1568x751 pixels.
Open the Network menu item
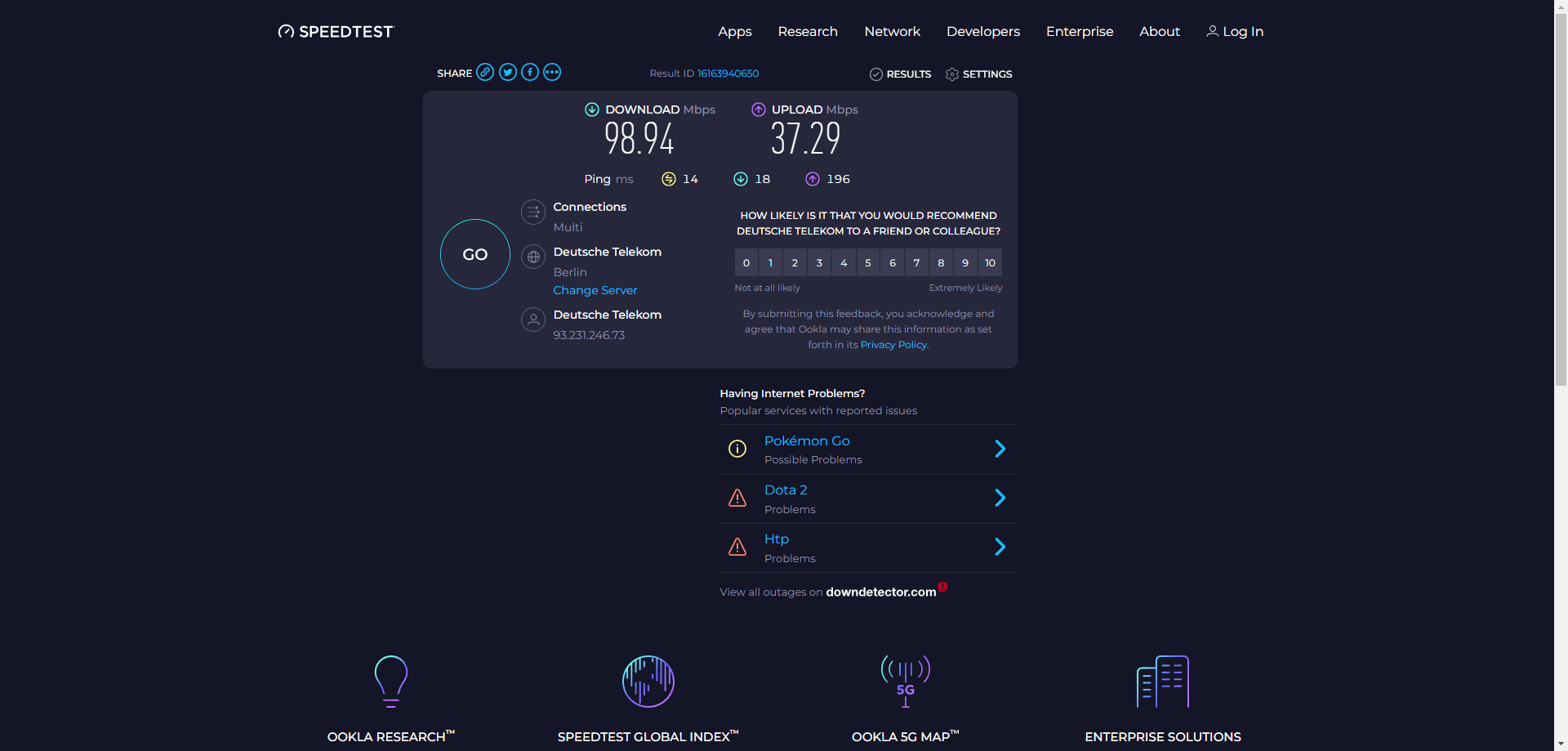pyautogui.click(x=892, y=32)
